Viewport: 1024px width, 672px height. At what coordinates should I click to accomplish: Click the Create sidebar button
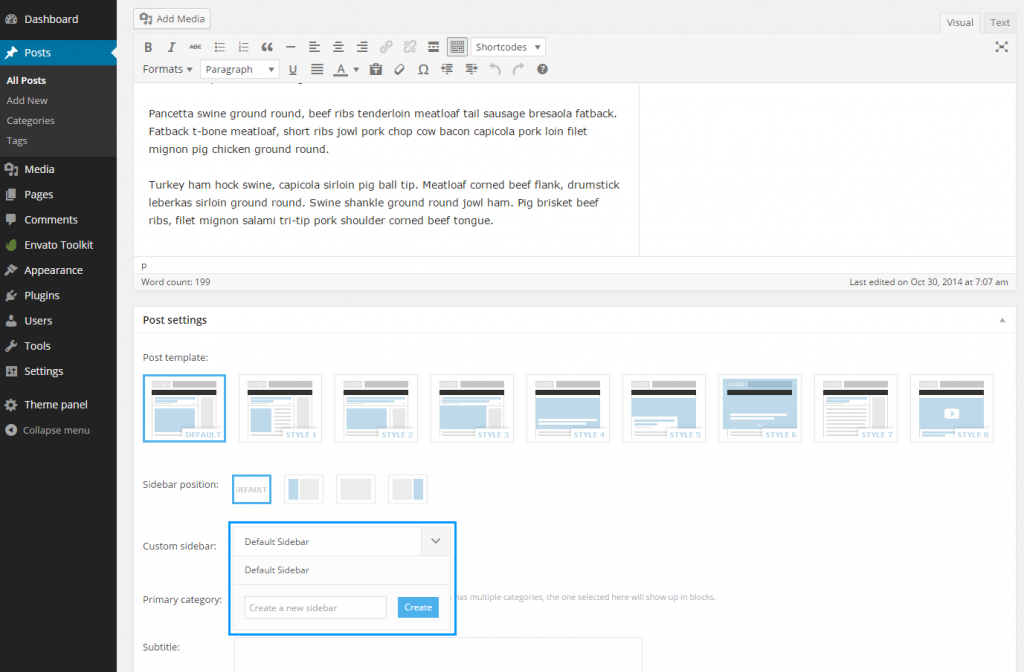[417, 607]
